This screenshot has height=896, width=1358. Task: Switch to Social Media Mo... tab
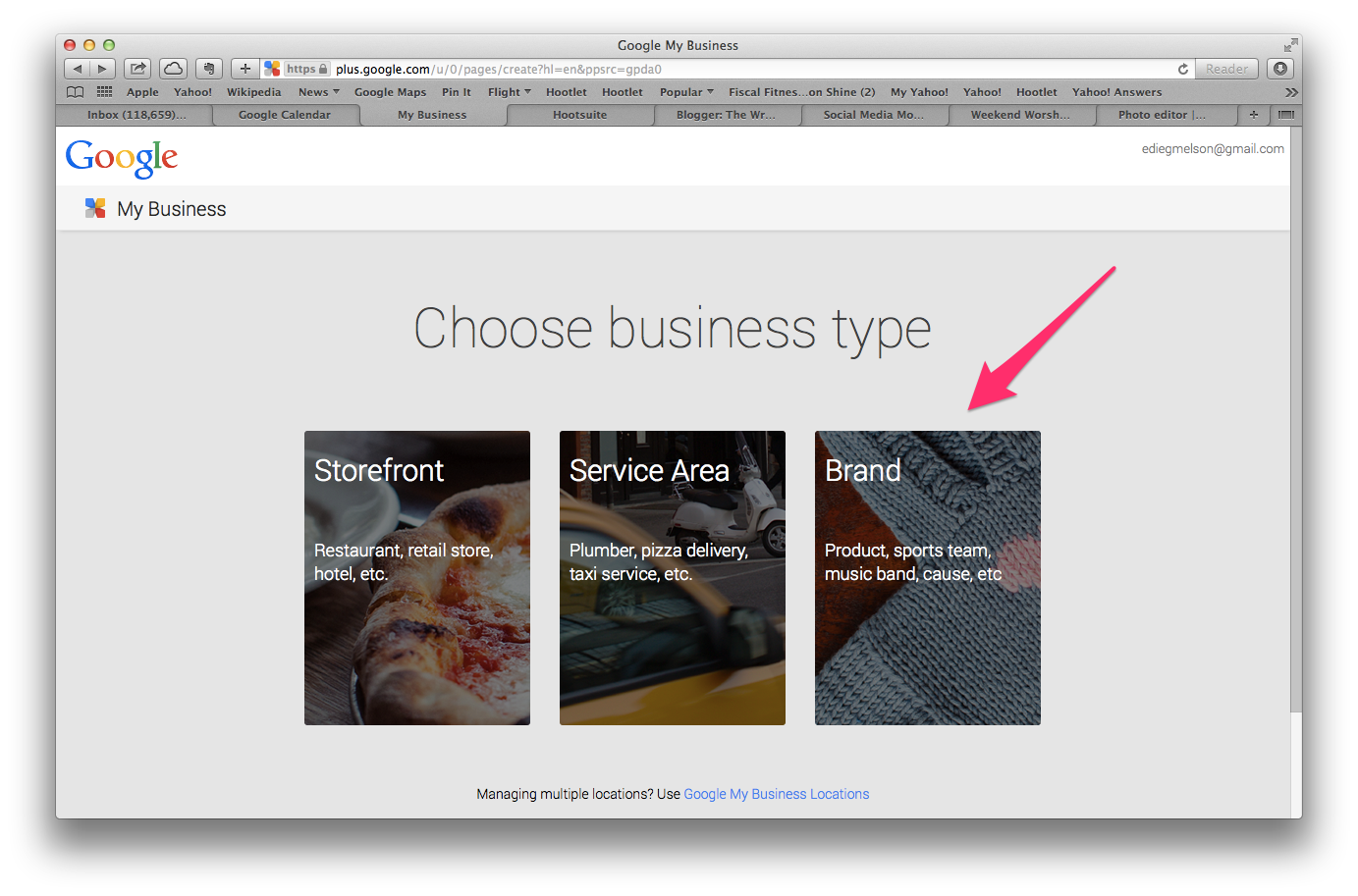coord(874,115)
